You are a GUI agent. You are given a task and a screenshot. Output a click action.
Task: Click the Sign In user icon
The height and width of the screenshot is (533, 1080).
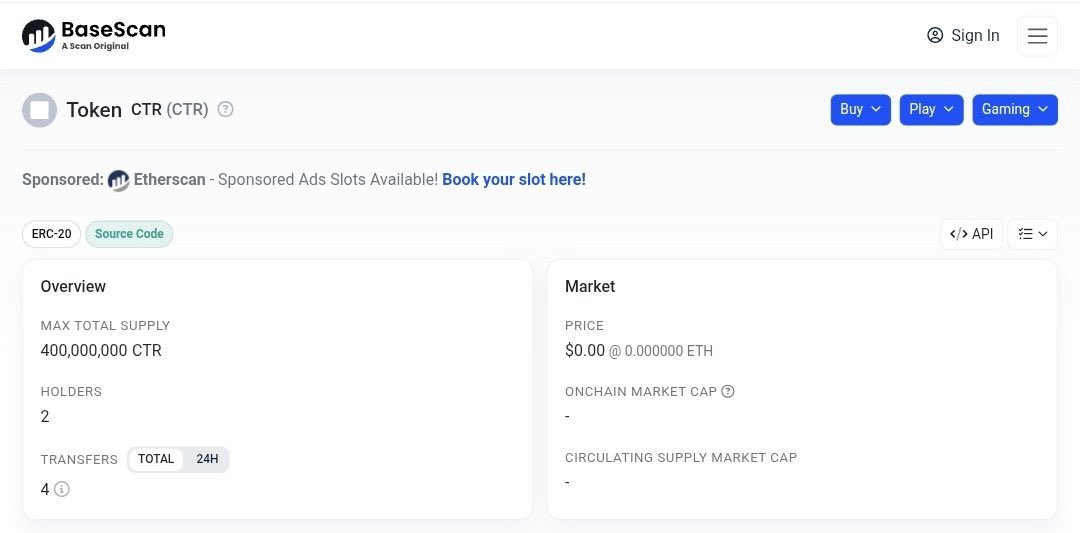935,36
